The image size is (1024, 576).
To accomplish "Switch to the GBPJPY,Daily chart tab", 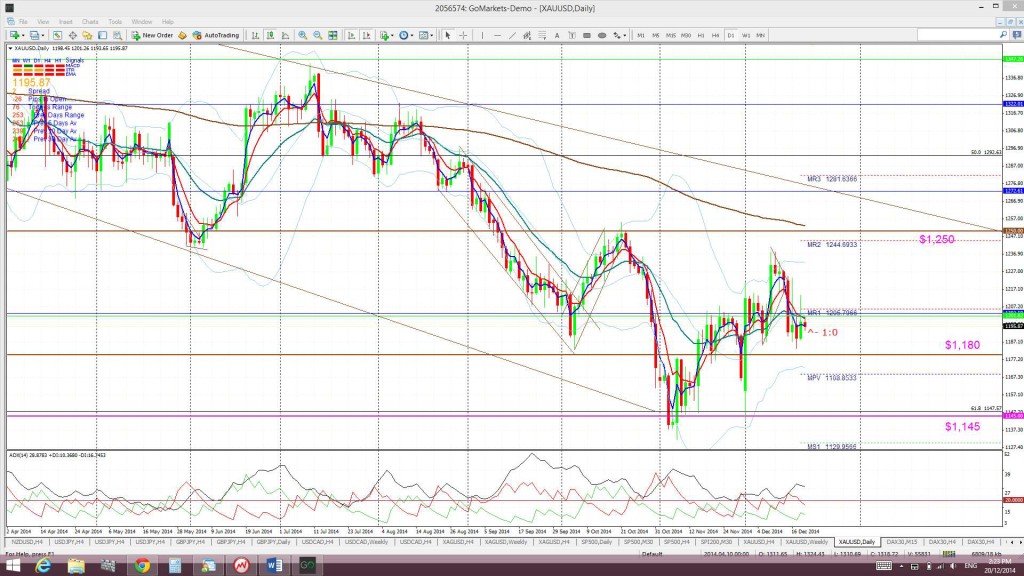I will coord(273,542).
